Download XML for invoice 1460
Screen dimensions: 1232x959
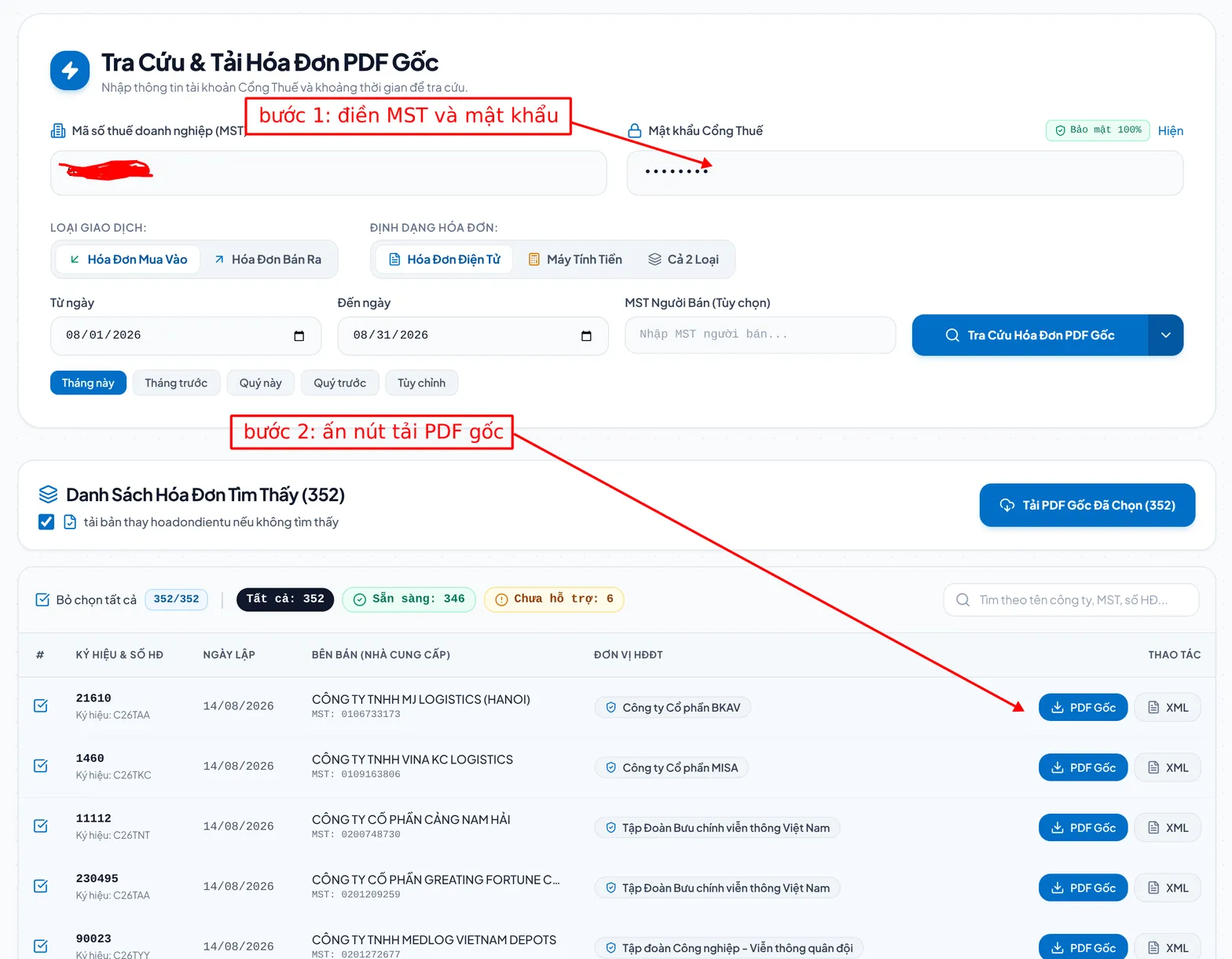point(1168,767)
